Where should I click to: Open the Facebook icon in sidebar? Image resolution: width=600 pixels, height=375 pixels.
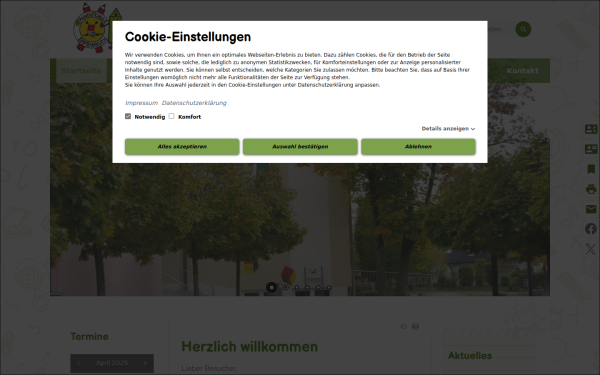click(x=591, y=229)
